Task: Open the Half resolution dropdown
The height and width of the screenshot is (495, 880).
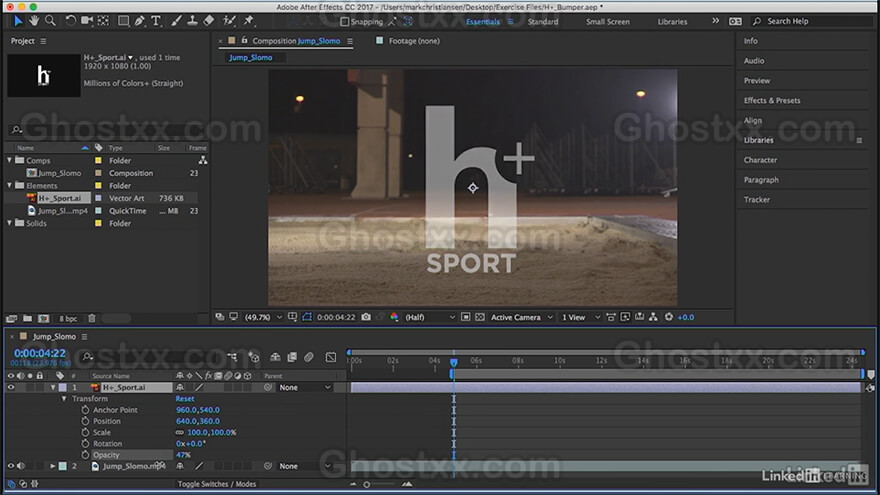Action: click(x=429, y=317)
